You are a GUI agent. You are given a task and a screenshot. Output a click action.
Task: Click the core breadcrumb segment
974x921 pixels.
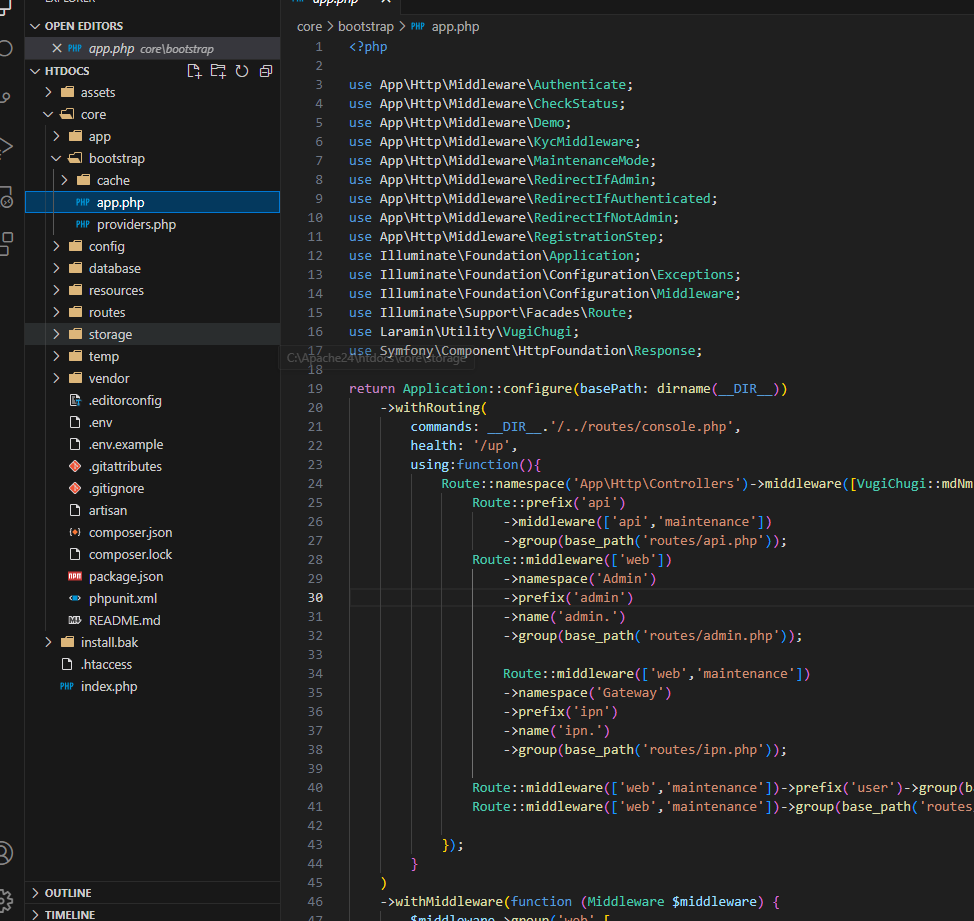[309, 27]
